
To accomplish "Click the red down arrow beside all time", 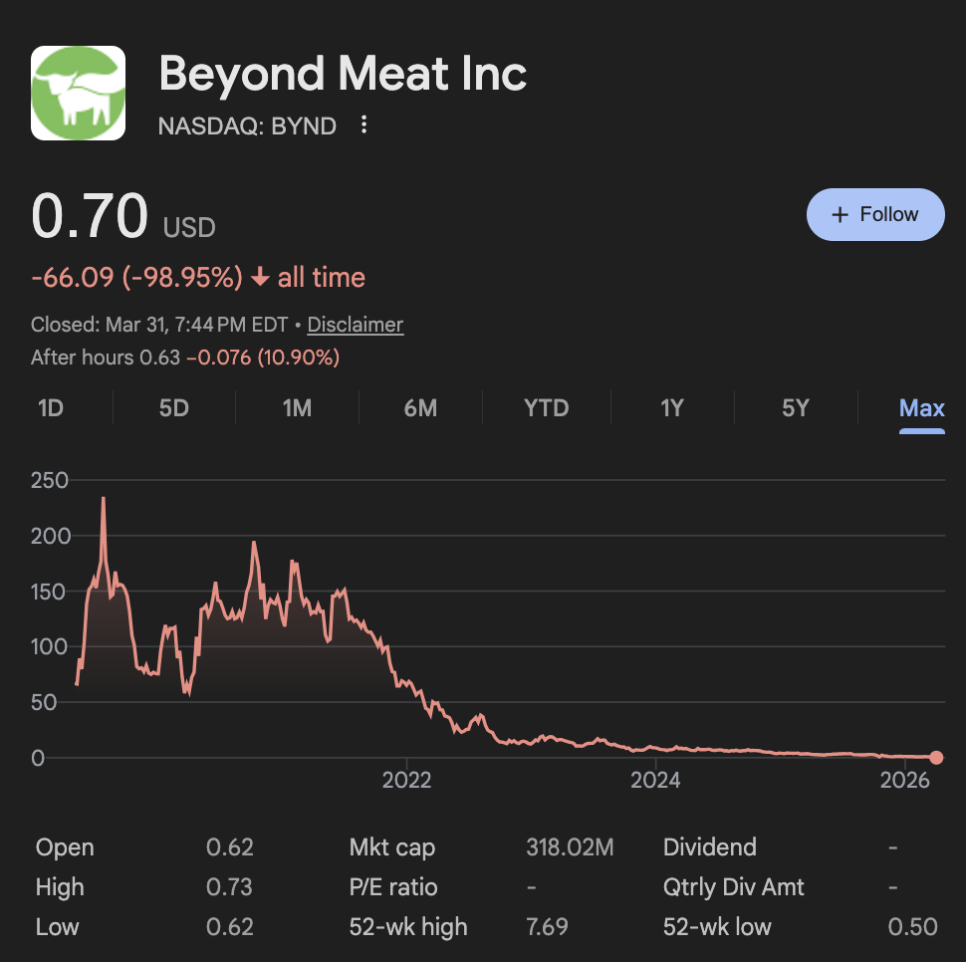I will [260, 278].
